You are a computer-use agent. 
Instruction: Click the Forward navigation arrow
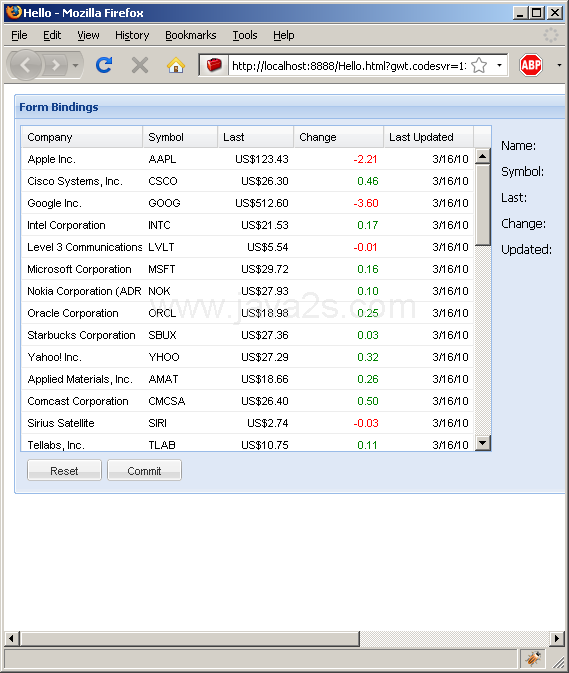pyautogui.click(x=55, y=65)
